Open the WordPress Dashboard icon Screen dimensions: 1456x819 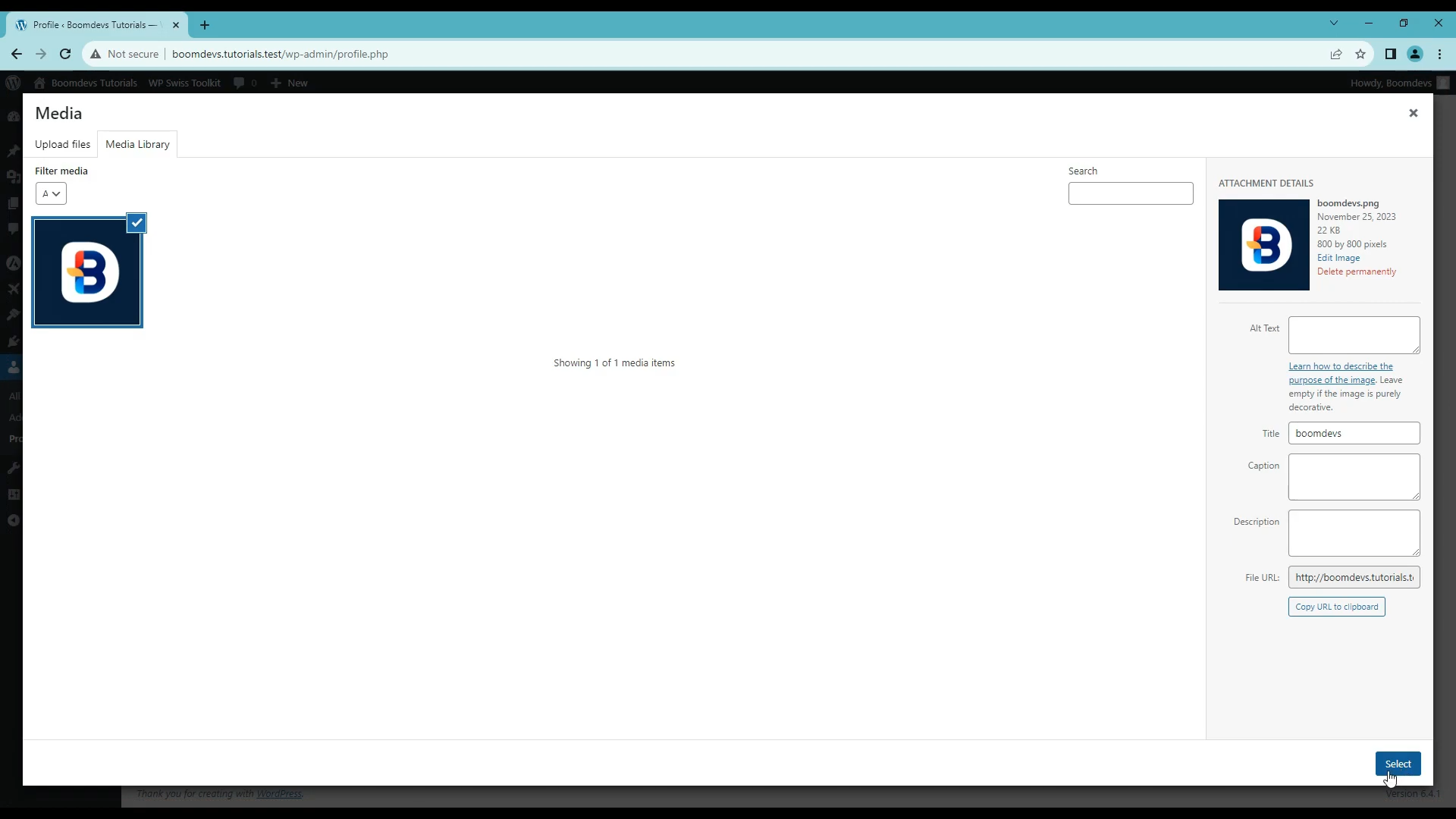[x=13, y=118]
